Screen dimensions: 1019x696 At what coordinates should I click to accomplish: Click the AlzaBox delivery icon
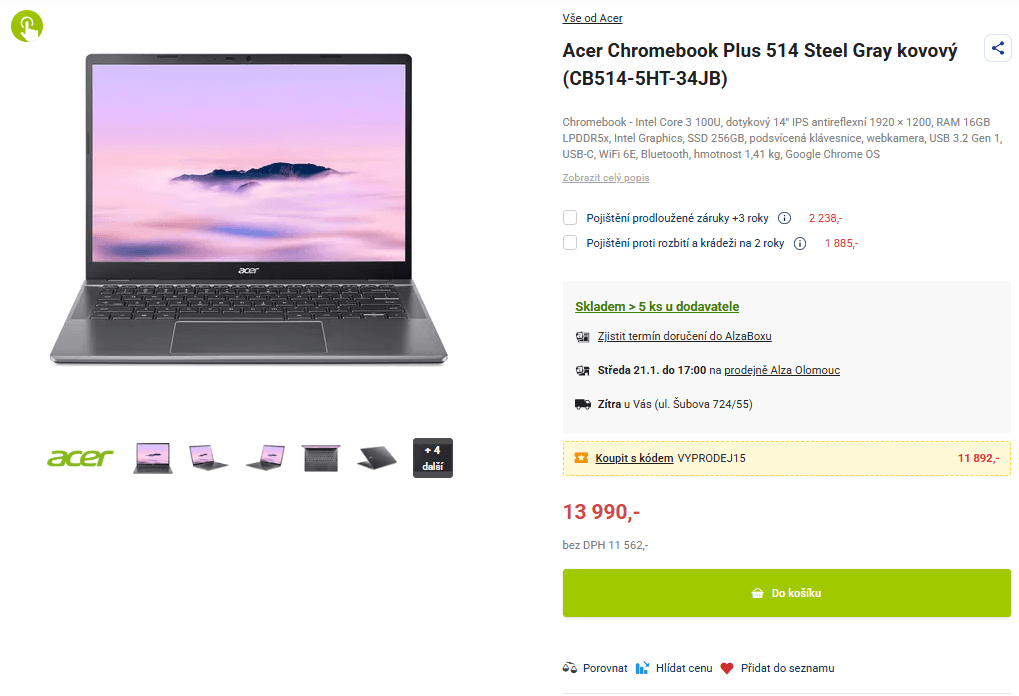(x=582, y=336)
